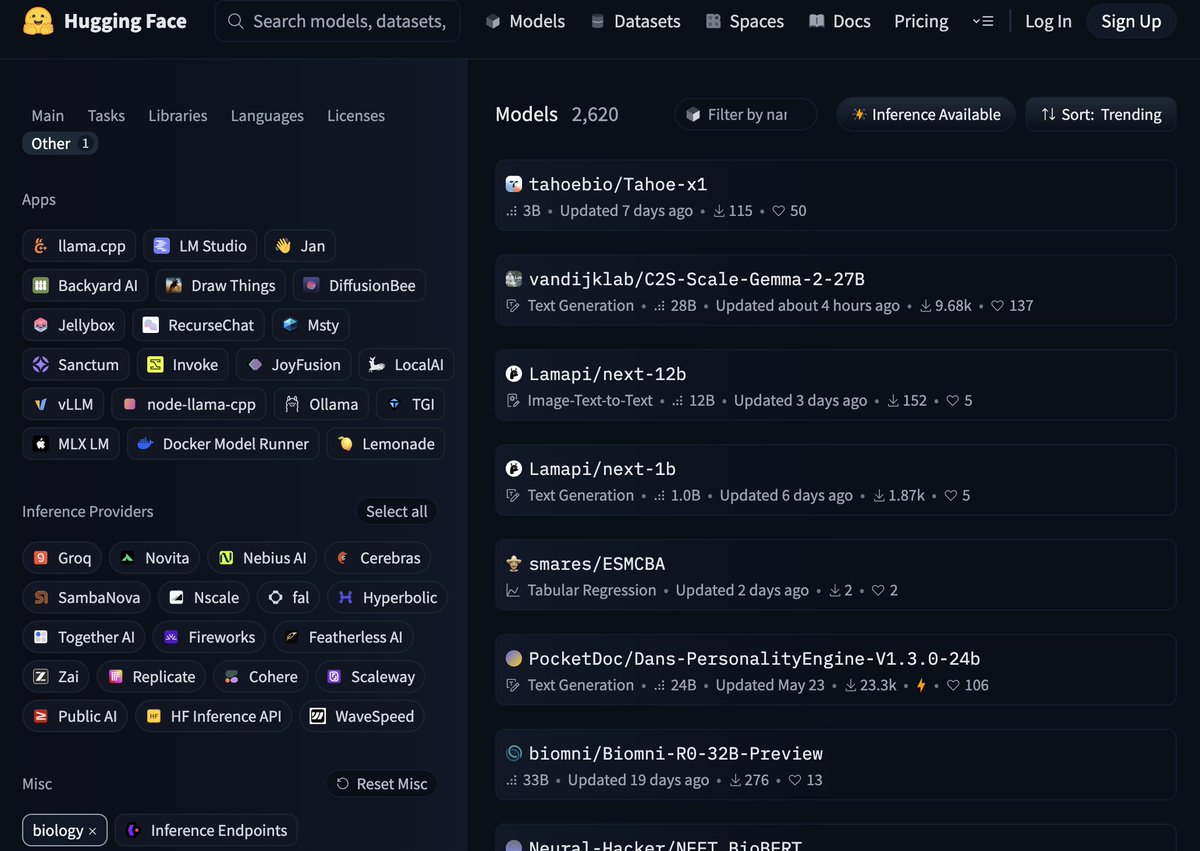This screenshot has height=851, width=1200.
Task: Toggle the Inference Endpoints misc filter
Action: point(206,831)
